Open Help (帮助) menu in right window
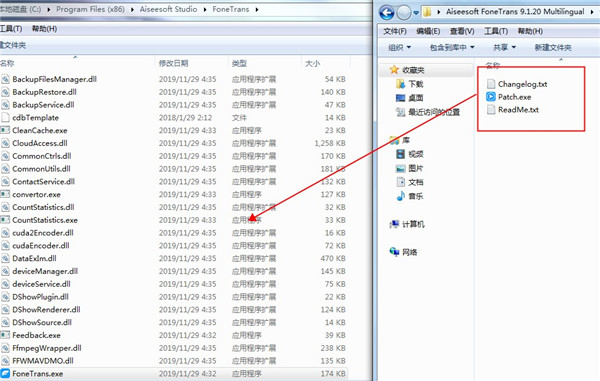 point(530,31)
